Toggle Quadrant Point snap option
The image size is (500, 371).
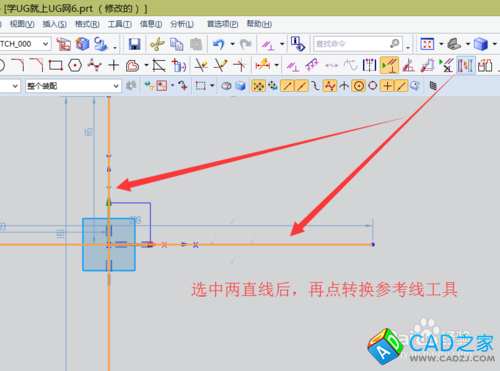click(373, 86)
